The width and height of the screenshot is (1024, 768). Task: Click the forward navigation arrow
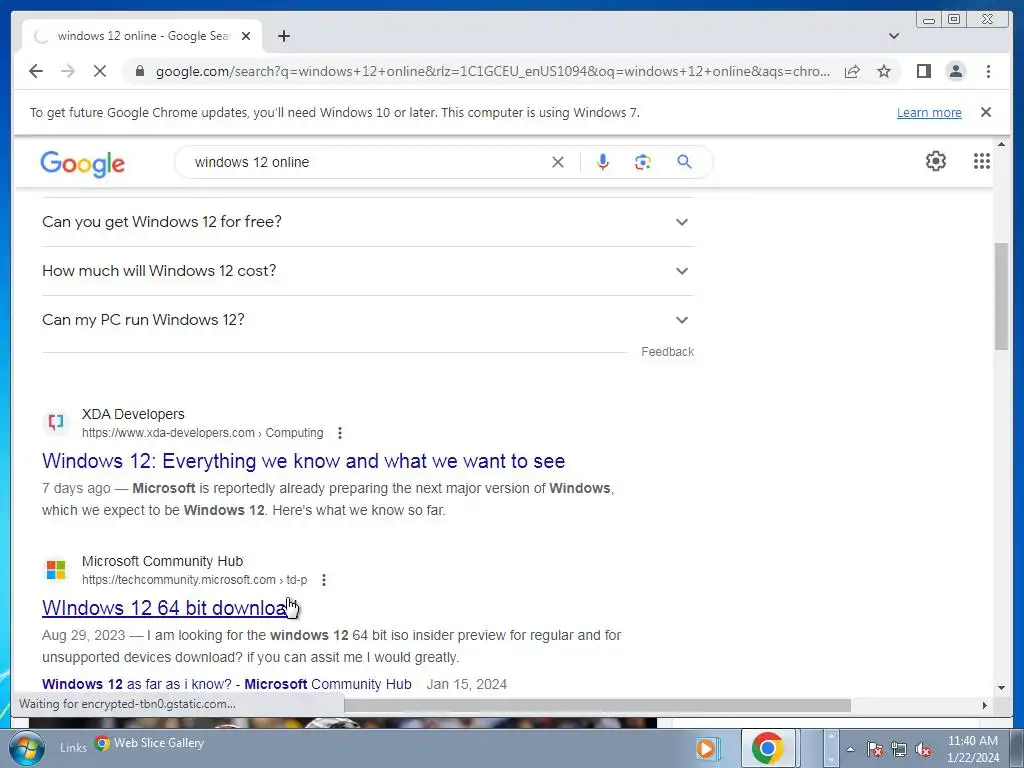click(x=68, y=71)
